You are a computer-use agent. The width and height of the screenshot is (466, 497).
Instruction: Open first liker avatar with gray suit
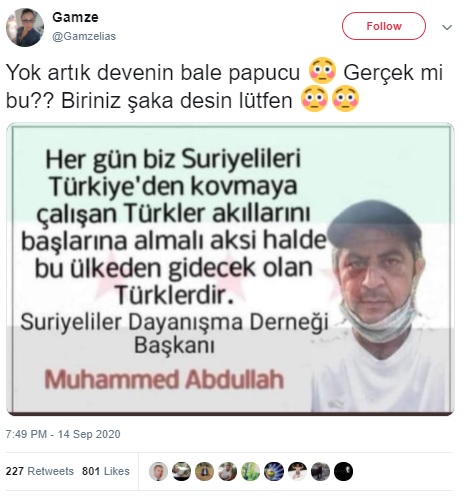[158, 471]
